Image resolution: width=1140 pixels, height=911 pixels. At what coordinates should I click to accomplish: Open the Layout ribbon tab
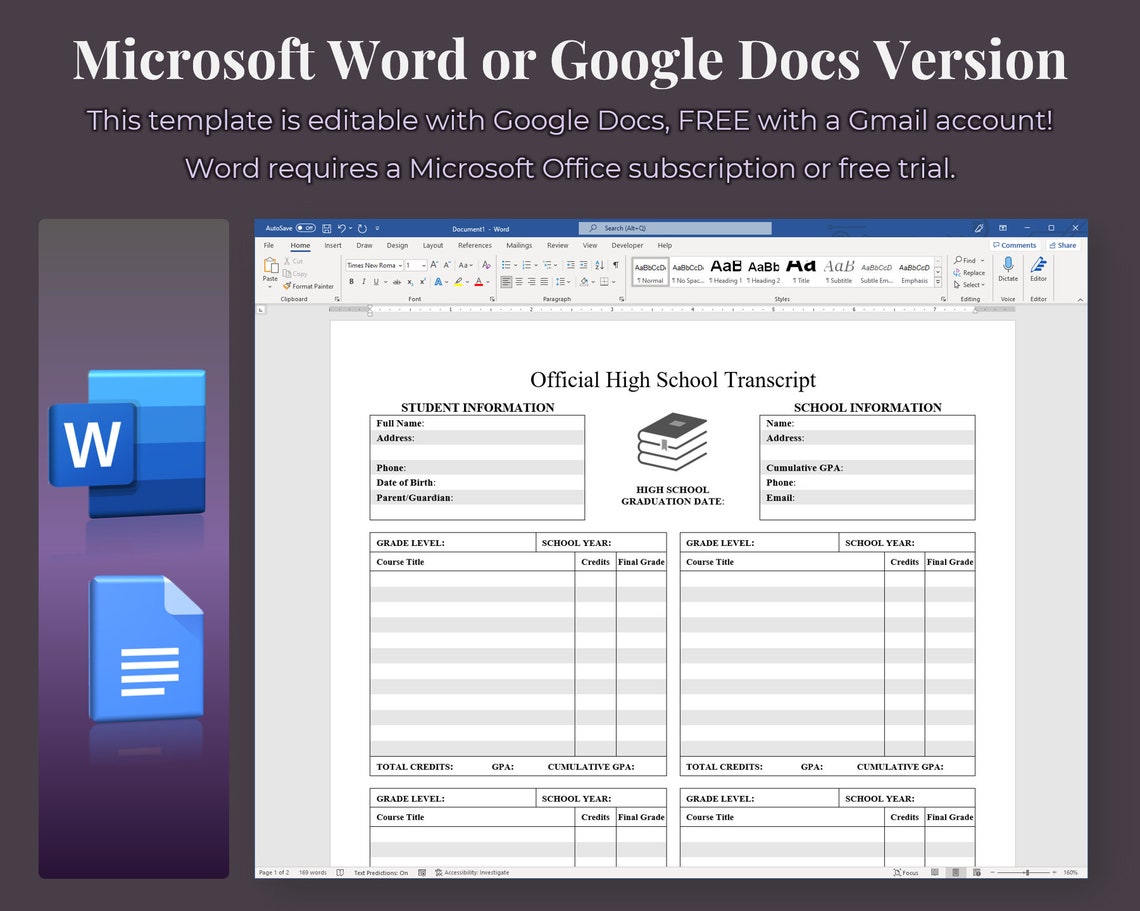433,246
